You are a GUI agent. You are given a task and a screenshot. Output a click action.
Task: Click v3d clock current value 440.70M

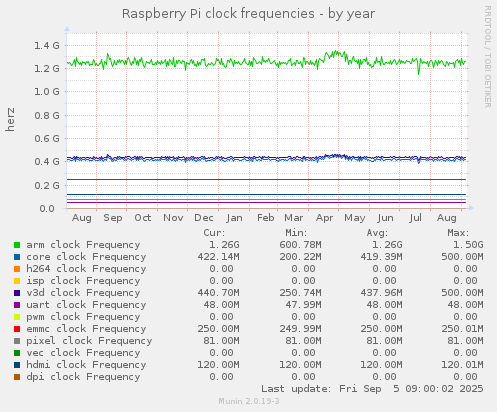(218, 293)
